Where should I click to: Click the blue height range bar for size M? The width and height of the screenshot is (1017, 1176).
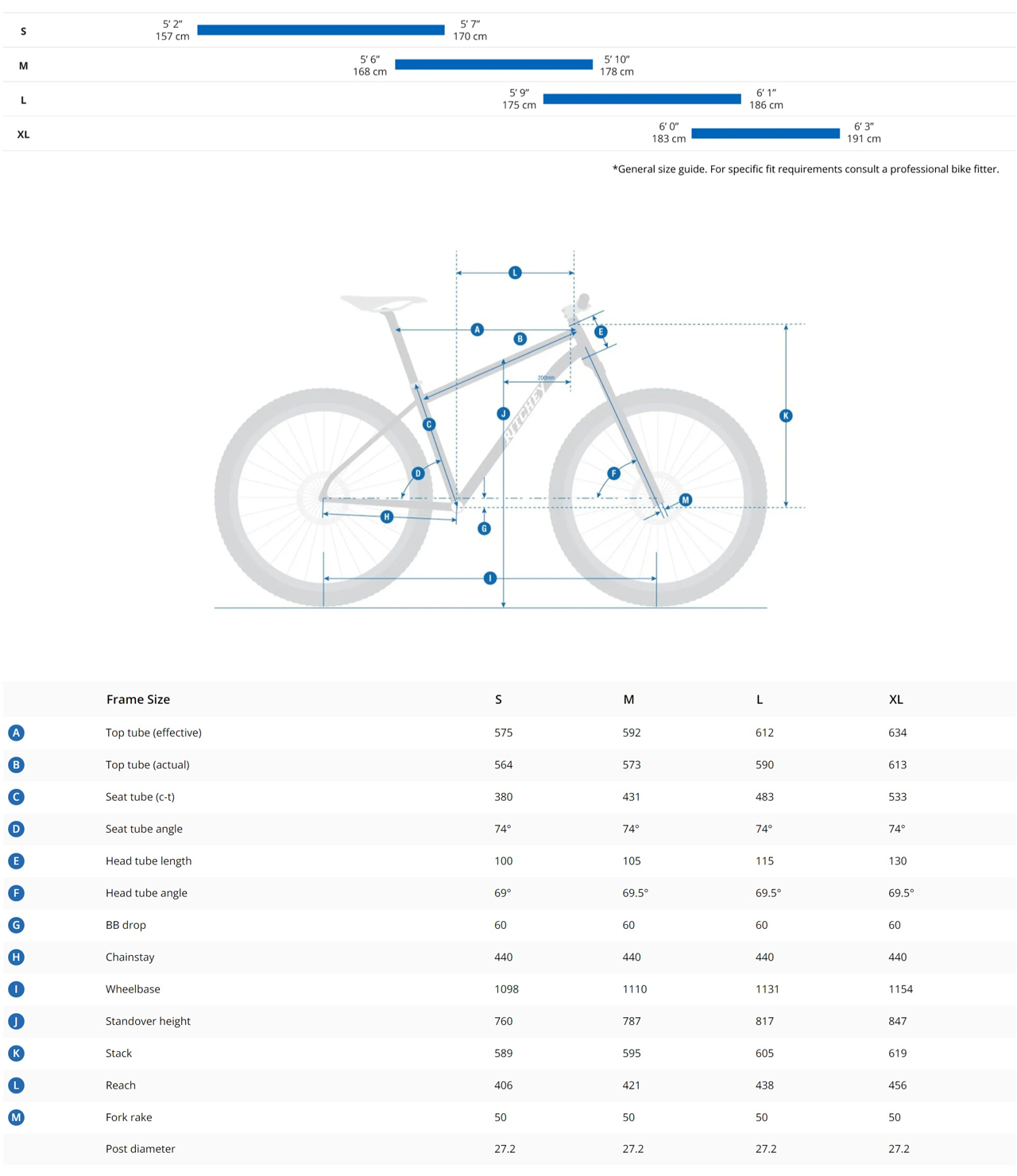pos(493,64)
